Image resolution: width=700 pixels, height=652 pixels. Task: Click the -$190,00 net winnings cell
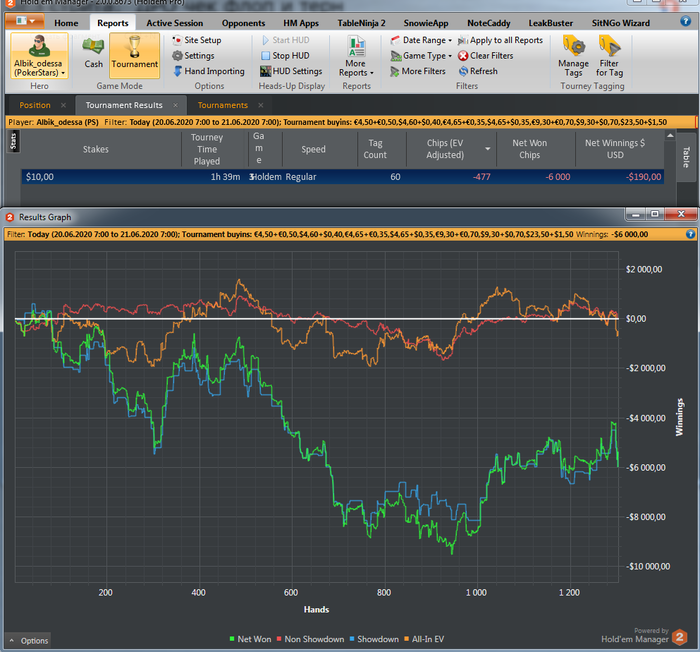tap(643, 177)
